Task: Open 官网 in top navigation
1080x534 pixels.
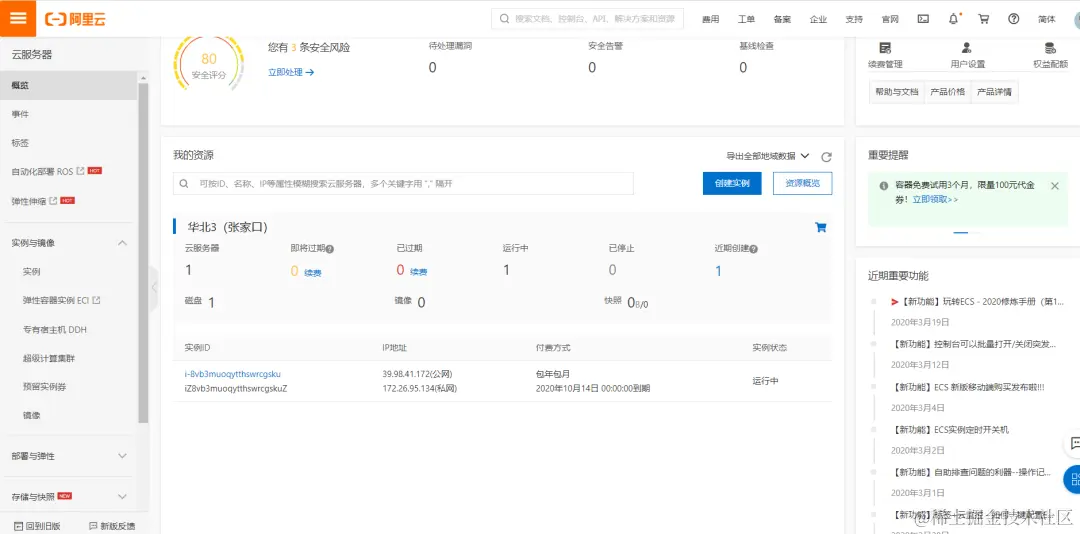Action: click(x=890, y=19)
